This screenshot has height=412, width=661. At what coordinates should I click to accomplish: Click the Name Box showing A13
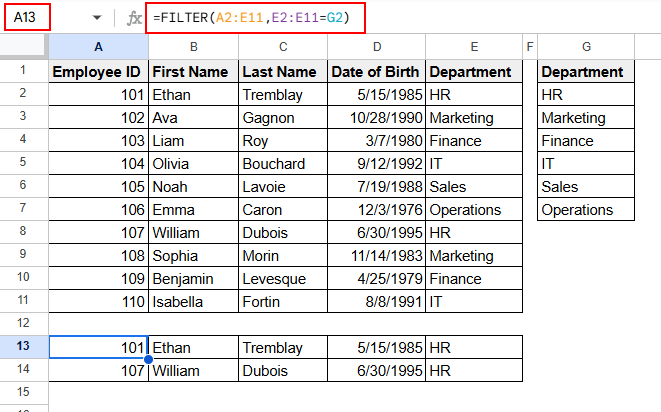40,18
